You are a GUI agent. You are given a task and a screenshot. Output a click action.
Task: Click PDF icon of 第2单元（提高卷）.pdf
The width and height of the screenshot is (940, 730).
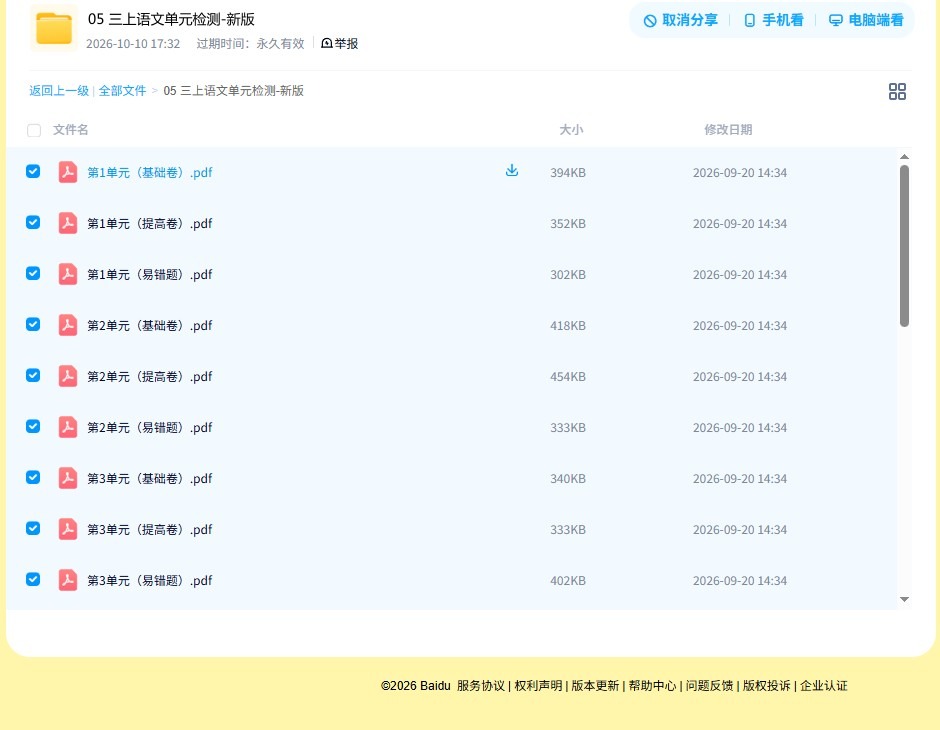click(x=68, y=376)
